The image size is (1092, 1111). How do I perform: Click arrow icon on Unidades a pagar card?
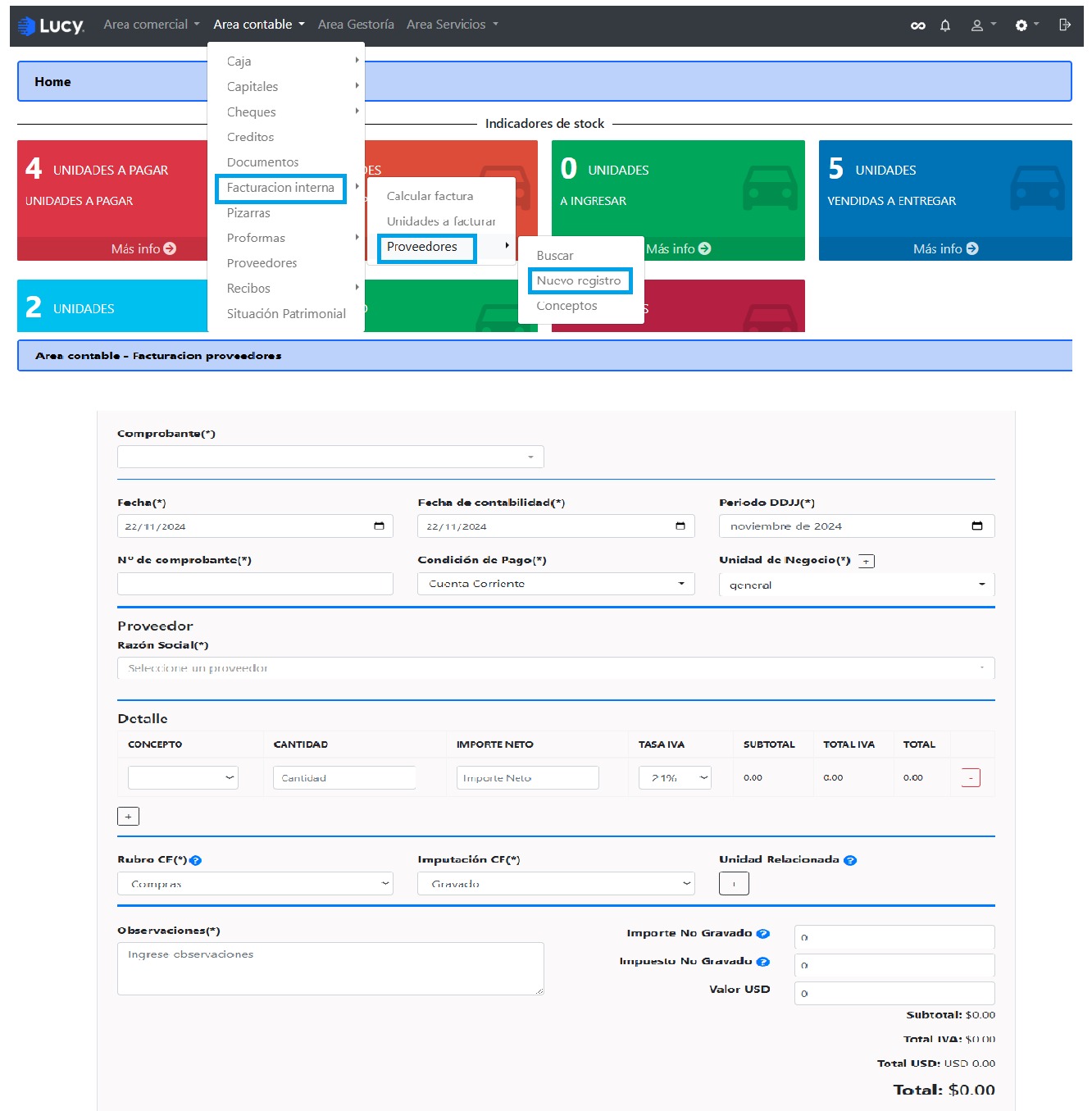[x=170, y=248]
